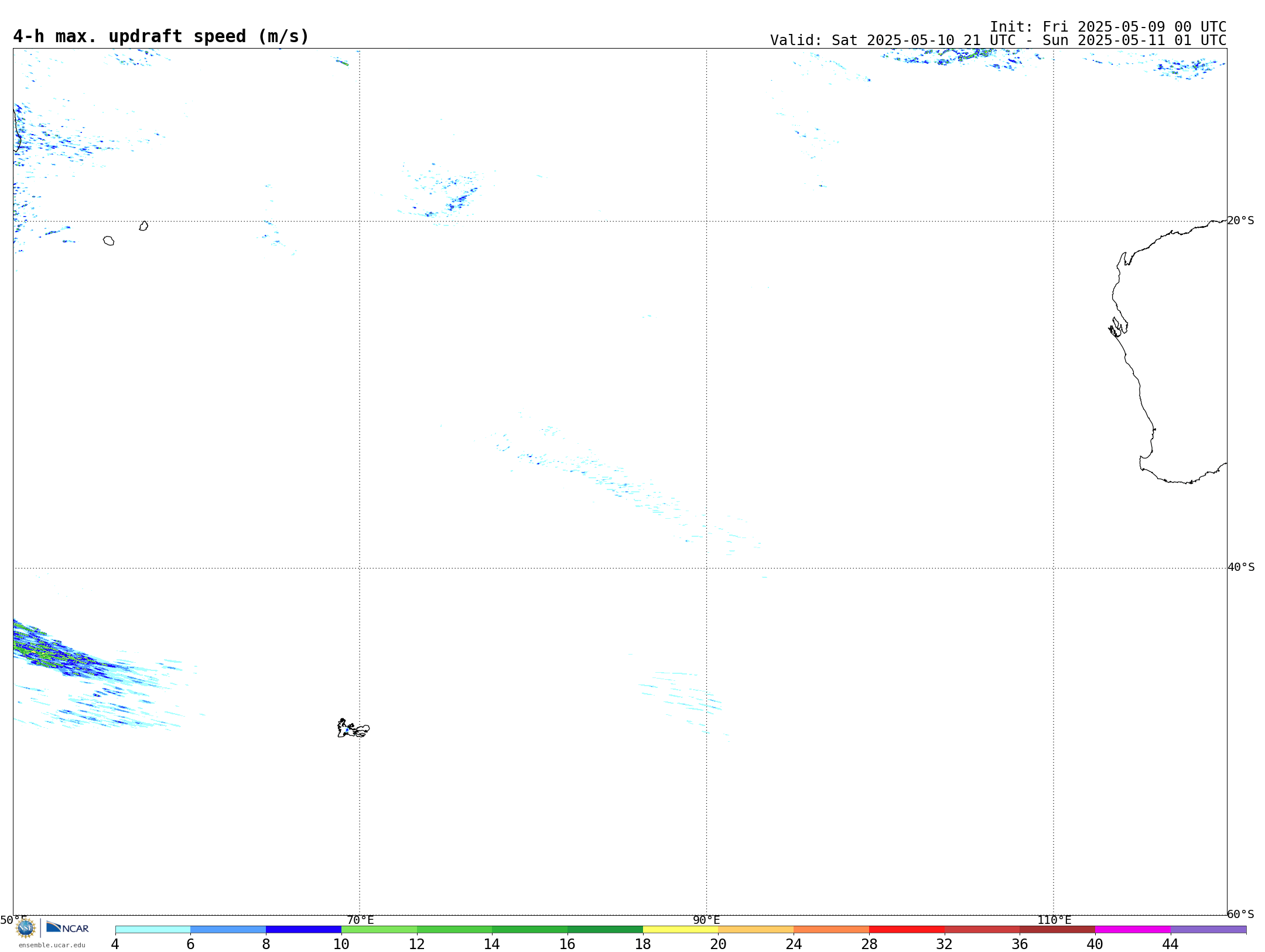
Task: Click the Mauritius island outline near 20°S
Action: pyautogui.click(x=143, y=225)
